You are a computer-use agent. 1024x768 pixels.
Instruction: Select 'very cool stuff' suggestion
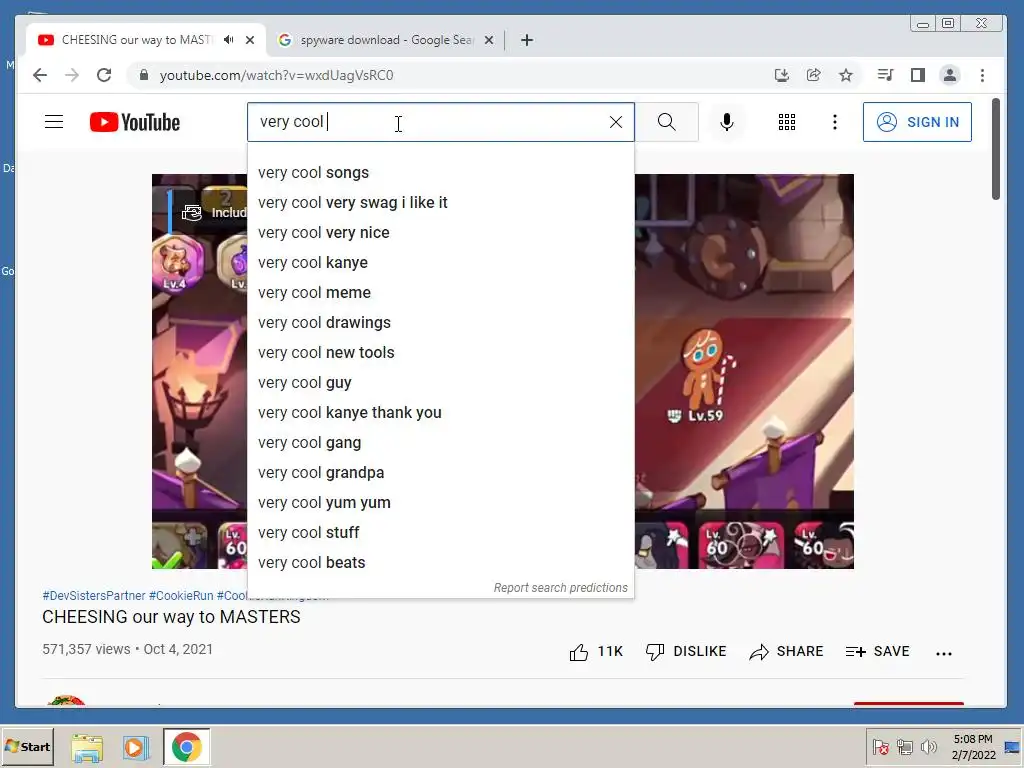[441, 533]
